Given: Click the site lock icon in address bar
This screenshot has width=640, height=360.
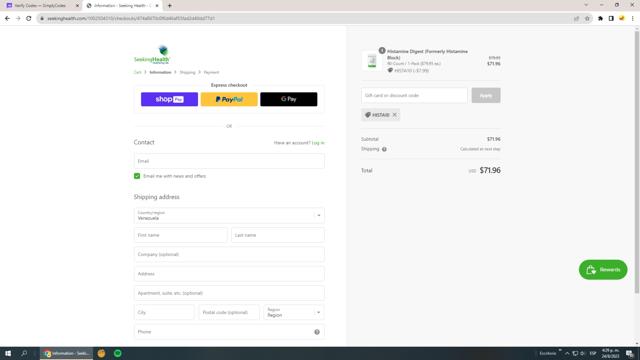Looking at the screenshot, I should pos(42,18).
